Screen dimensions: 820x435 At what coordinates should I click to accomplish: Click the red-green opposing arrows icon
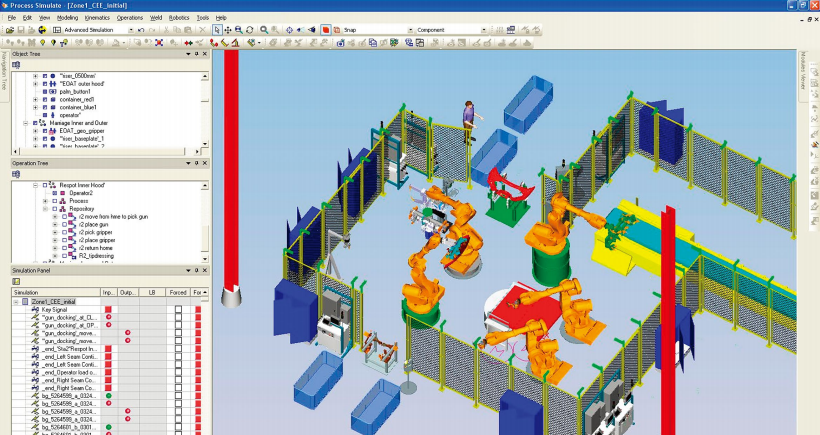pyautogui.click(x=189, y=43)
